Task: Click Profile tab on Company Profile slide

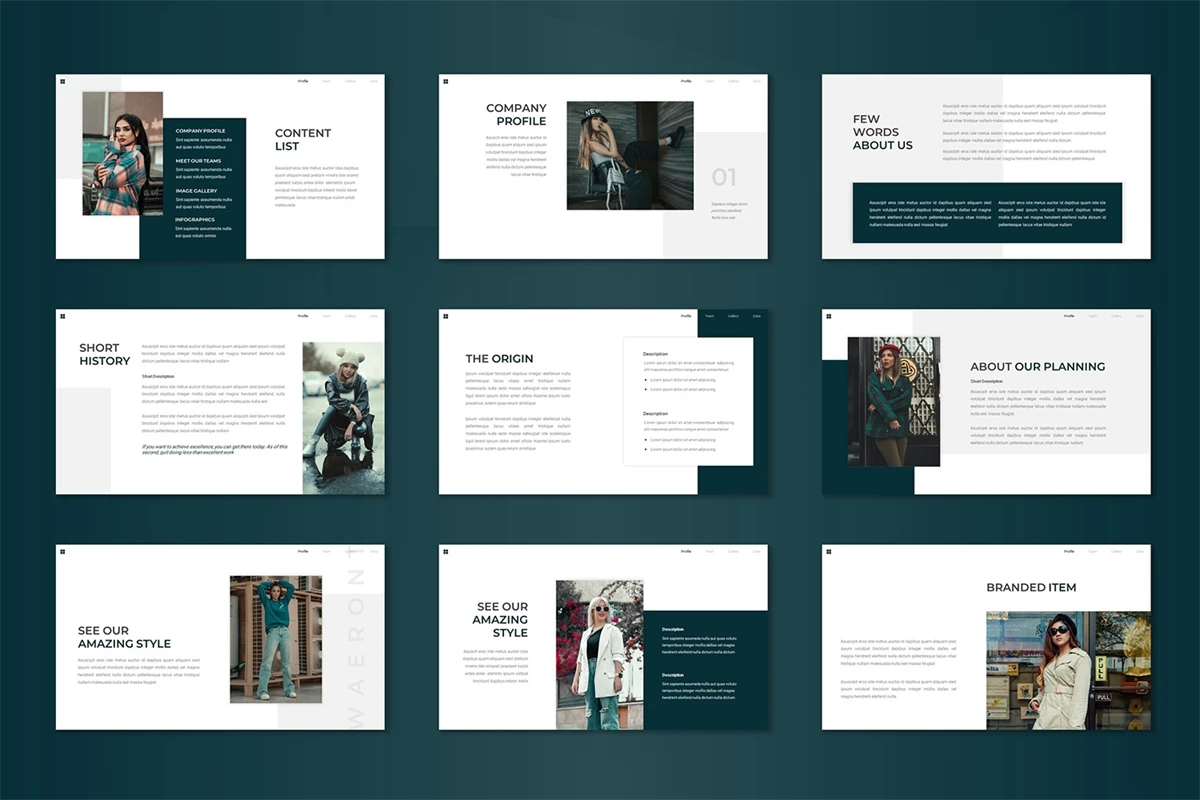Action: coord(686,81)
